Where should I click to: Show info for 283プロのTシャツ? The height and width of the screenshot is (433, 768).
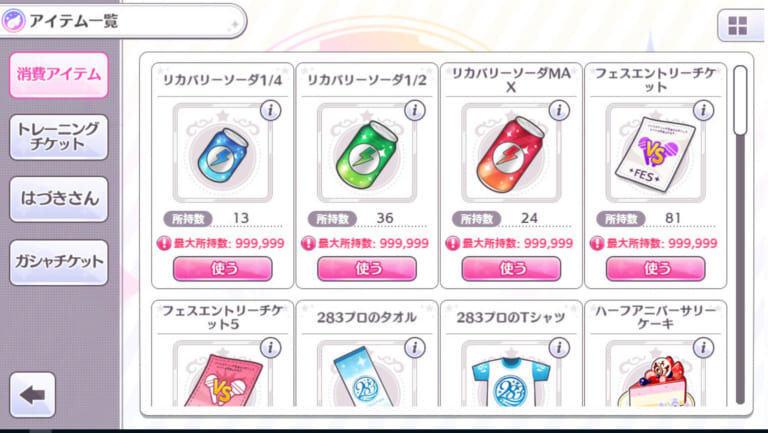pyautogui.click(x=559, y=348)
